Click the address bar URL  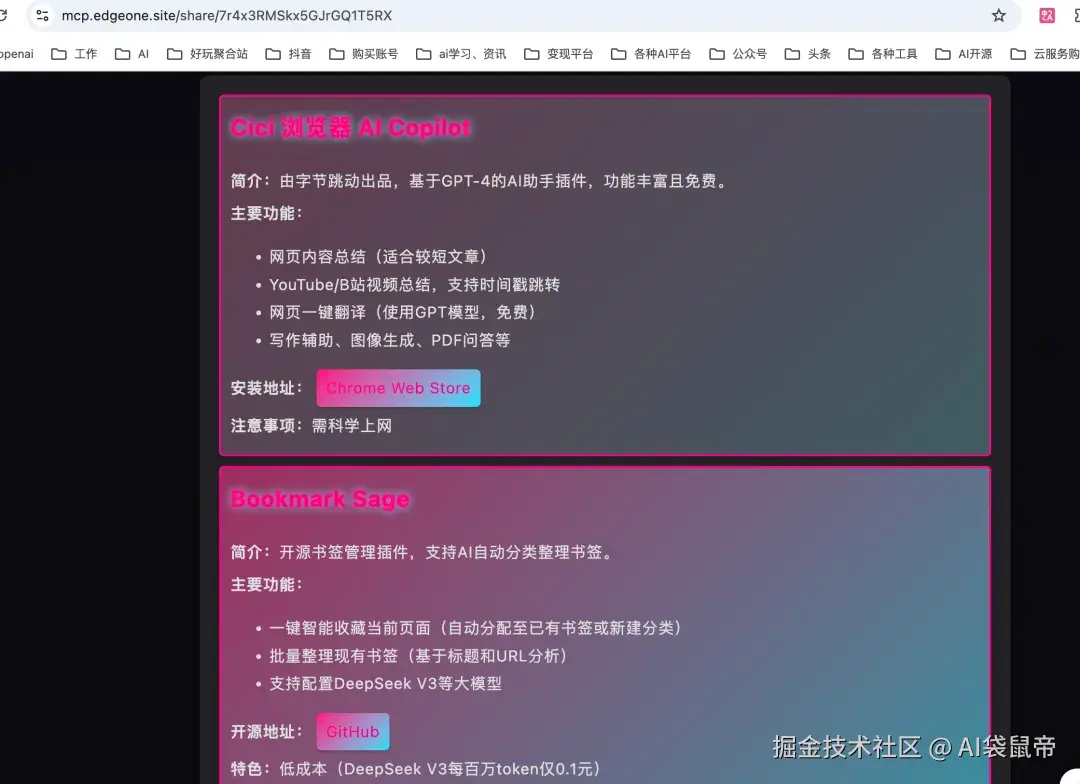[227, 15]
